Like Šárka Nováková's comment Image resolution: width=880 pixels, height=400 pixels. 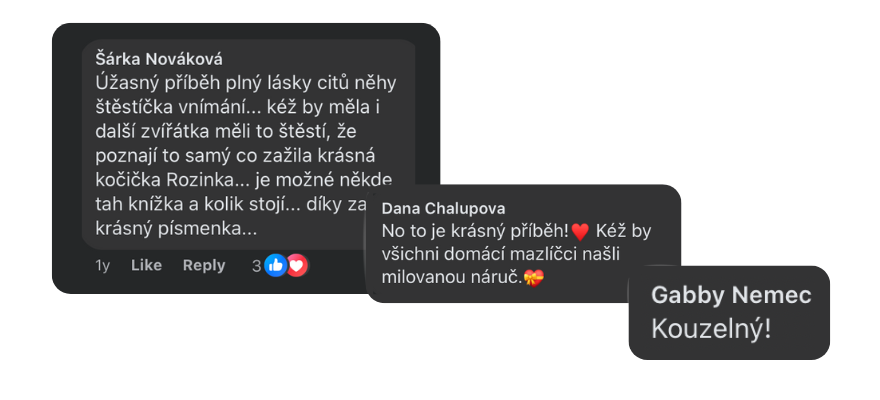[146, 265]
